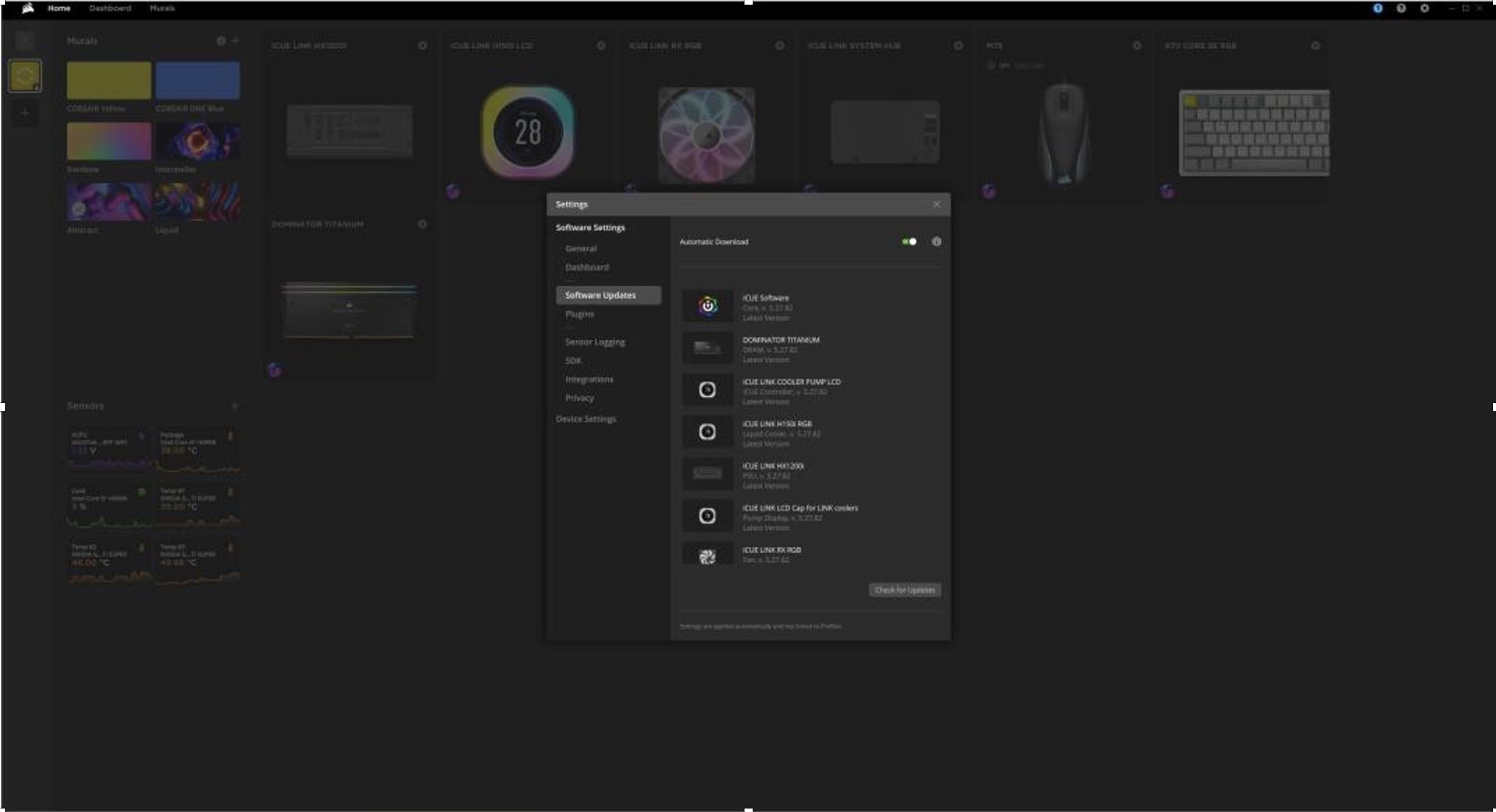Open gear settings on K70 CORE SE RGB card
The image size is (1496, 812).
click(1315, 46)
